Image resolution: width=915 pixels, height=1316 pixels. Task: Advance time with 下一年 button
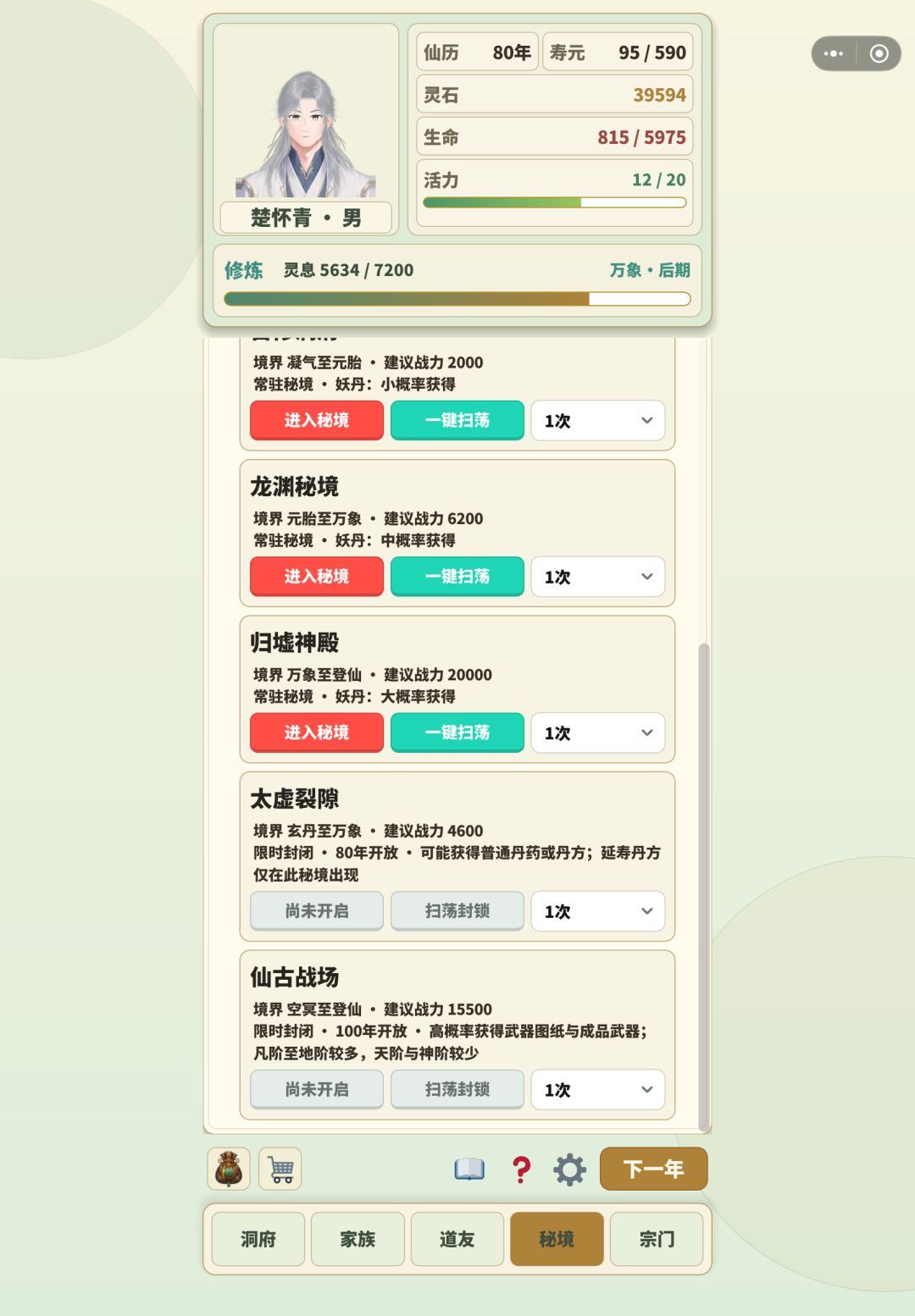coord(653,1169)
